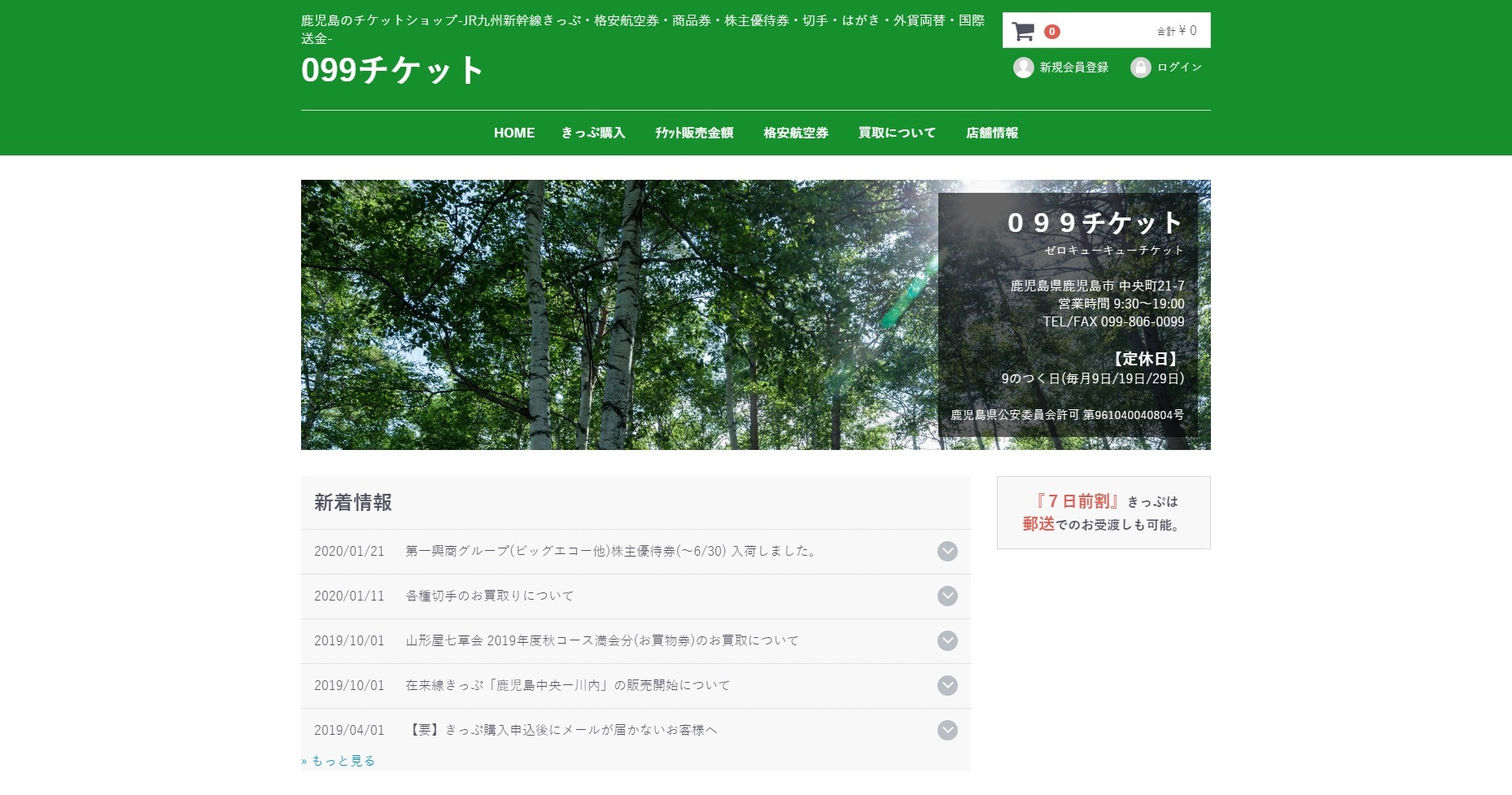Expand the 2019/04/01 news entry arrow
This screenshot has width=1512, height=795.
(x=947, y=730)
